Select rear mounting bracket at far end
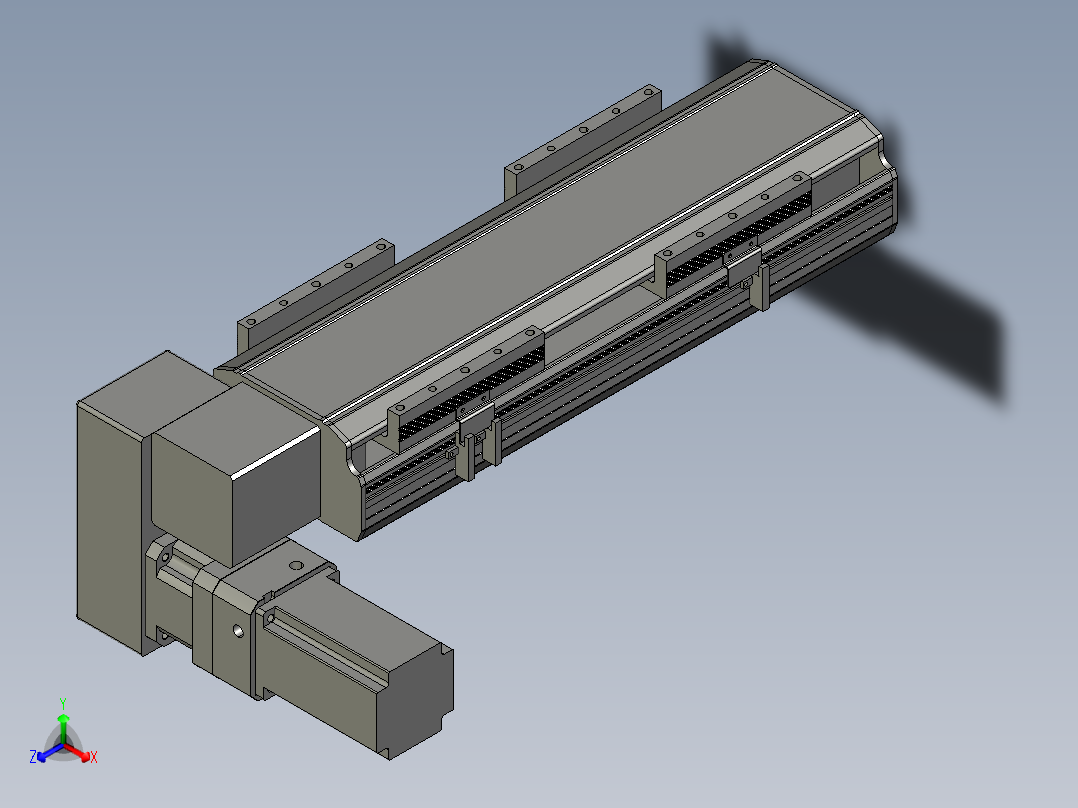The width and height of the screenshot is (1078, 808). 581,141
